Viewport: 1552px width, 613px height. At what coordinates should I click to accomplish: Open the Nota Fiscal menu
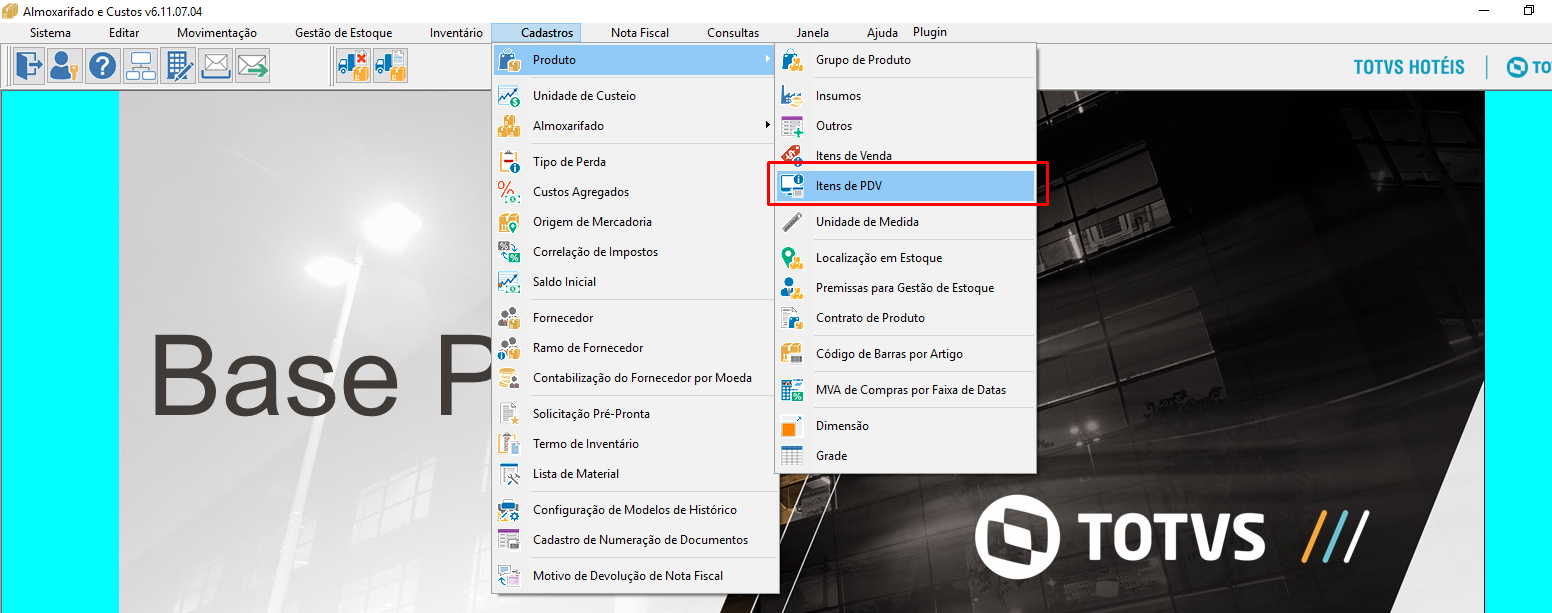tap(640, 33)
